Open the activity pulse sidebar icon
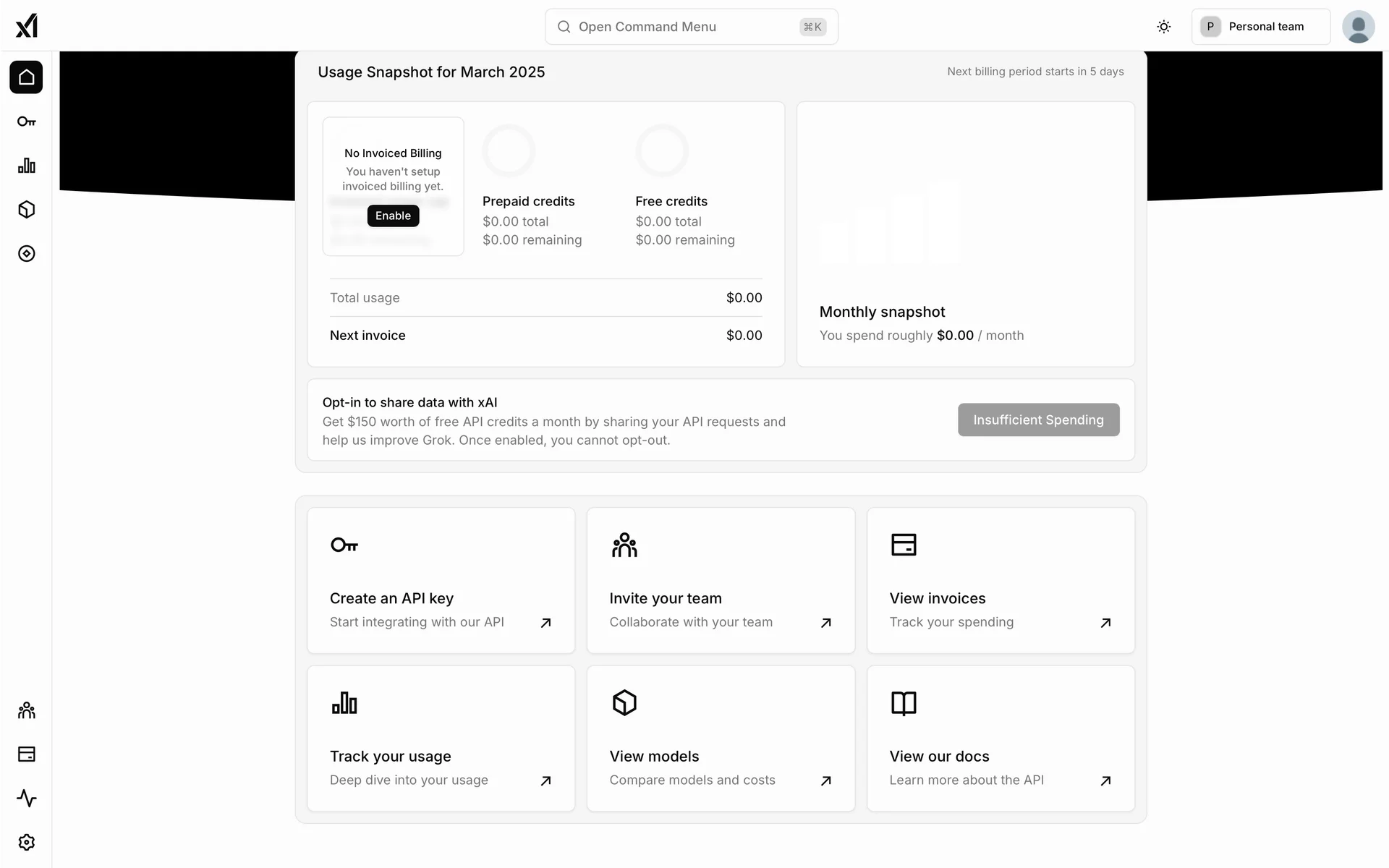 [26, 799]
